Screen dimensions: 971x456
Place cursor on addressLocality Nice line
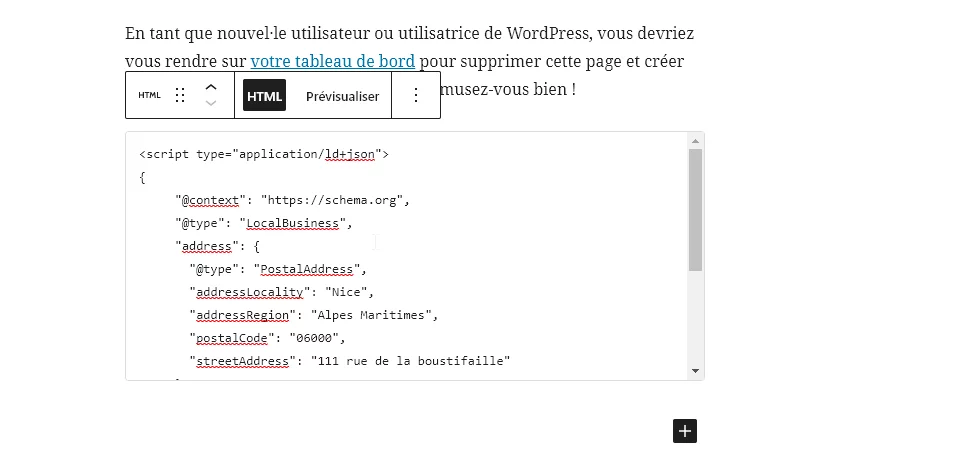pos(284,292)
